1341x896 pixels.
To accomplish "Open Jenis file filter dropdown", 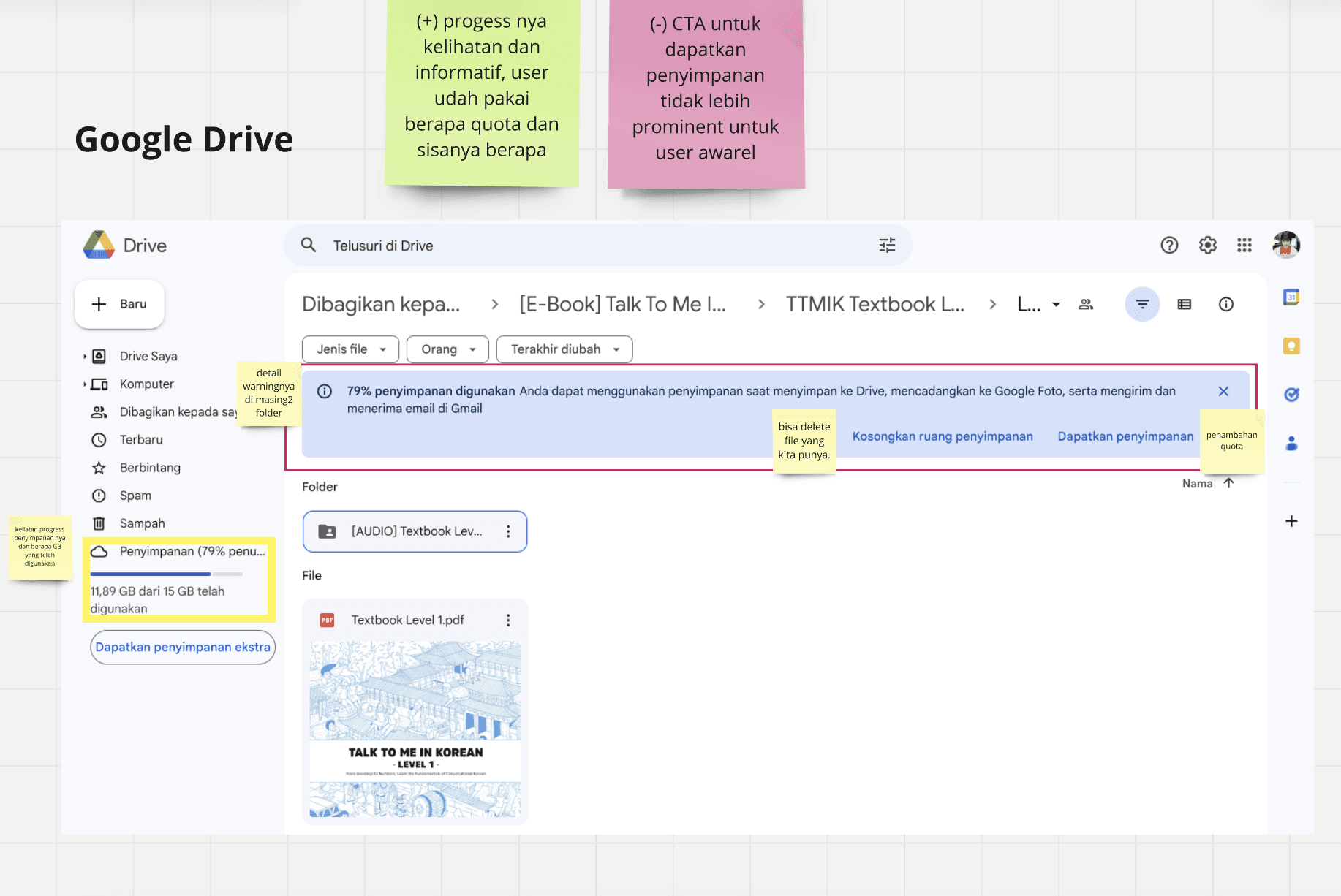I will (x=350, y=349).
